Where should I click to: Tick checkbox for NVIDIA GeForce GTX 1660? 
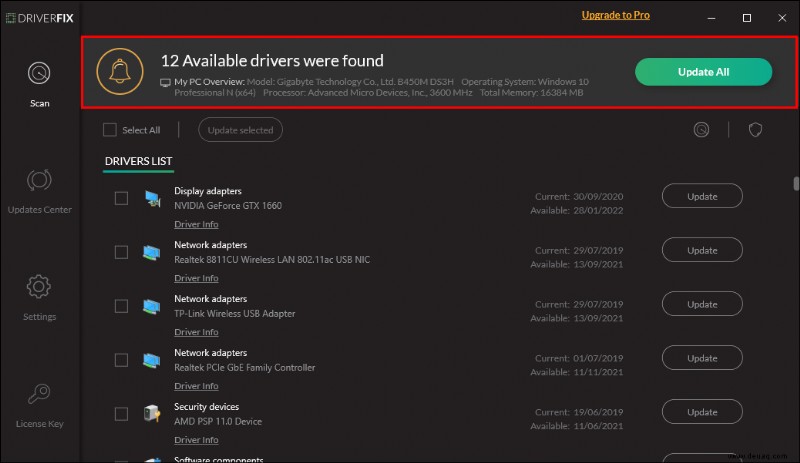click(121, 198)
